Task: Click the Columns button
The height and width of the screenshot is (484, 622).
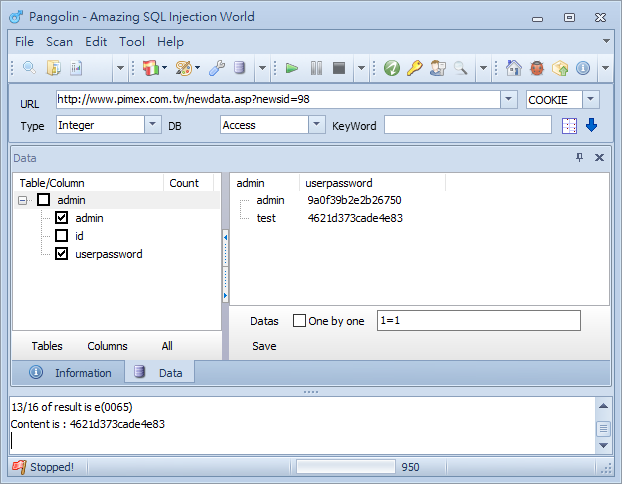Action: click(x=107, y=346)
